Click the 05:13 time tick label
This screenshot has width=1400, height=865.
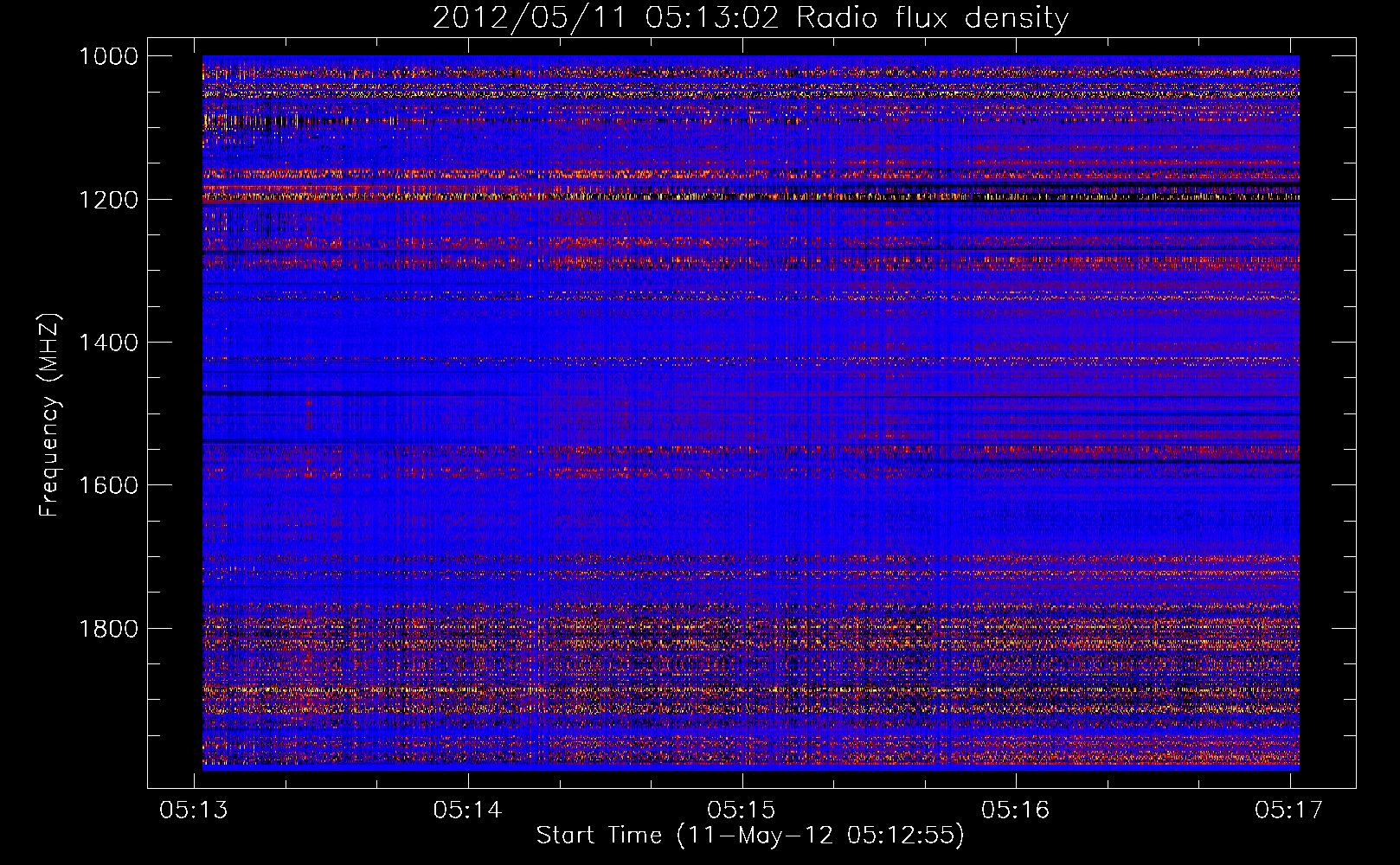point(194,810)
